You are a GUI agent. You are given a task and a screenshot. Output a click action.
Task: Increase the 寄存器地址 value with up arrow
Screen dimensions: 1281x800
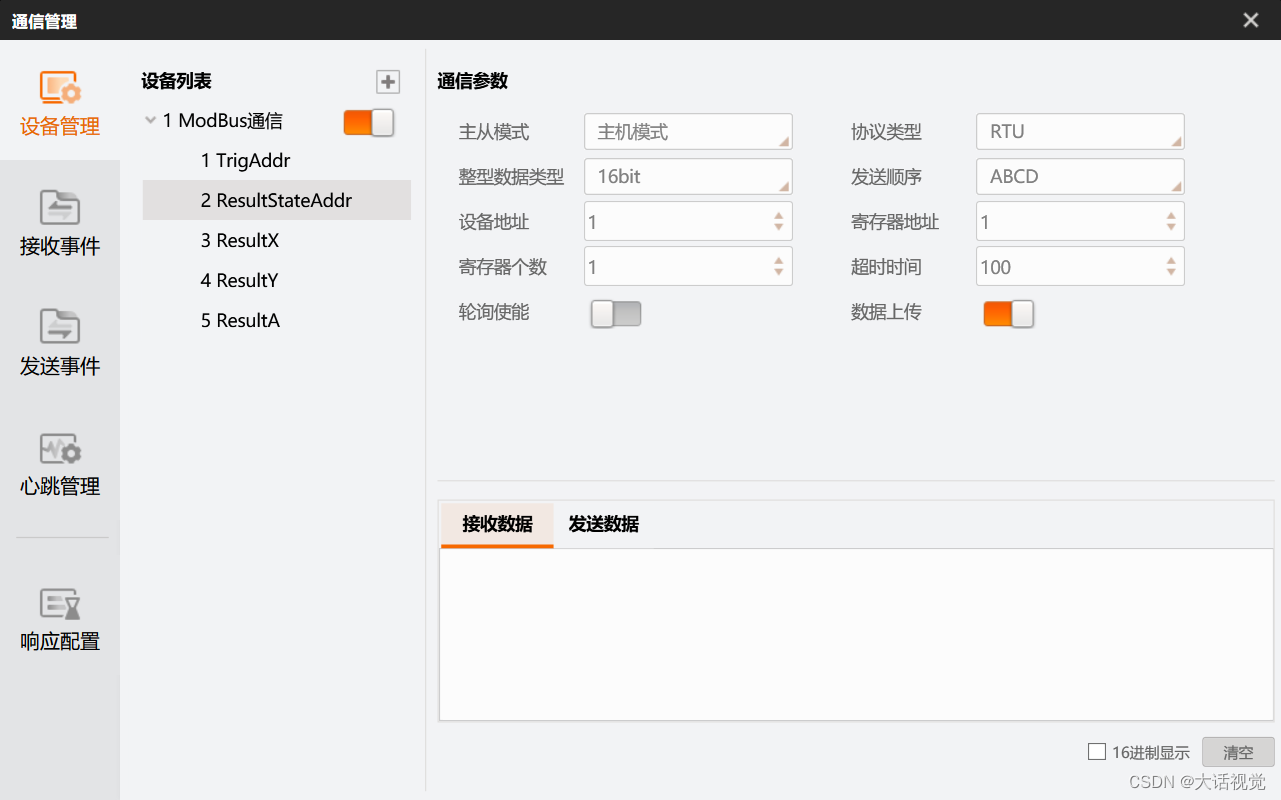pos(1171,215)
